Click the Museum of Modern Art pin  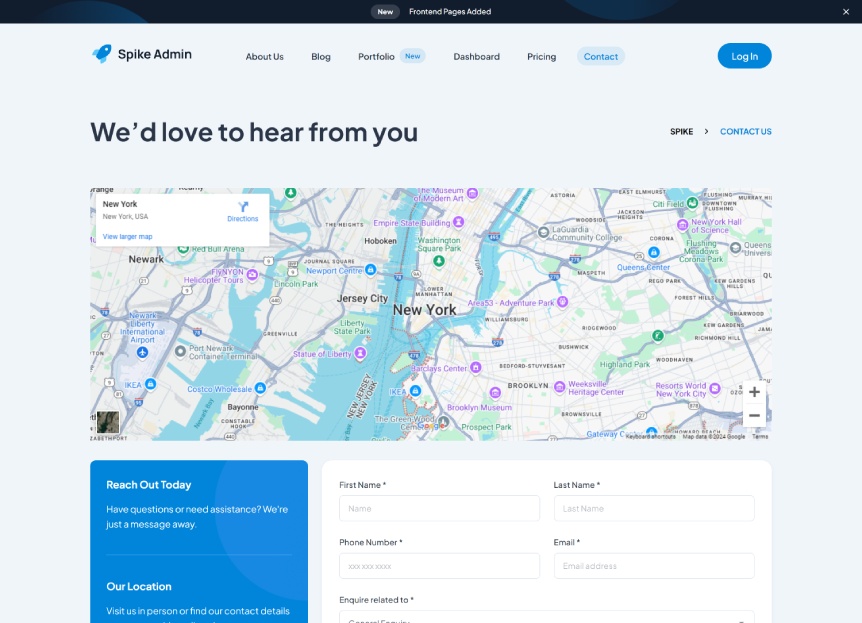(x=472, y=194)
